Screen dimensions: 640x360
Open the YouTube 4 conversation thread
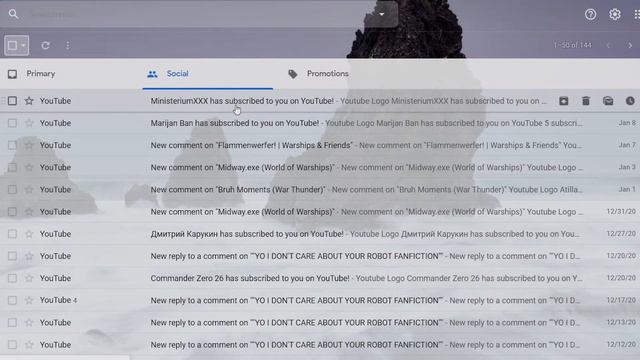pos(320,300)
